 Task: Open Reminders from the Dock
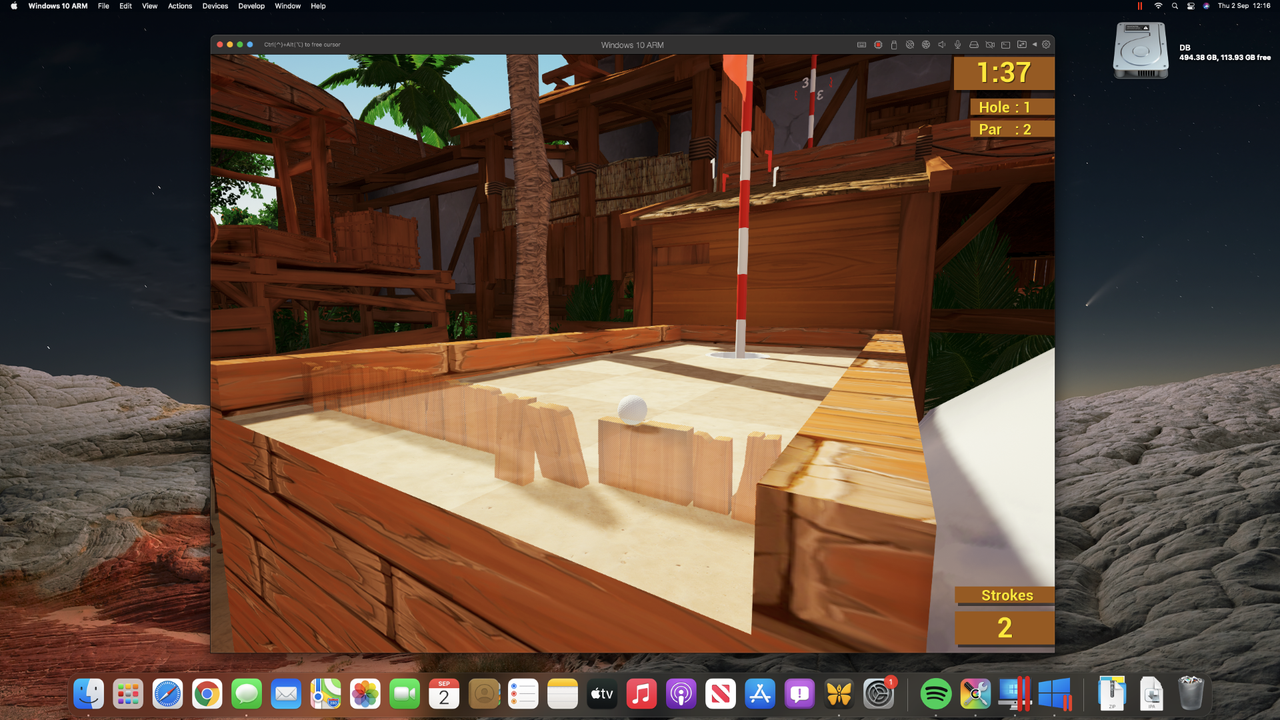click(523, 693)
